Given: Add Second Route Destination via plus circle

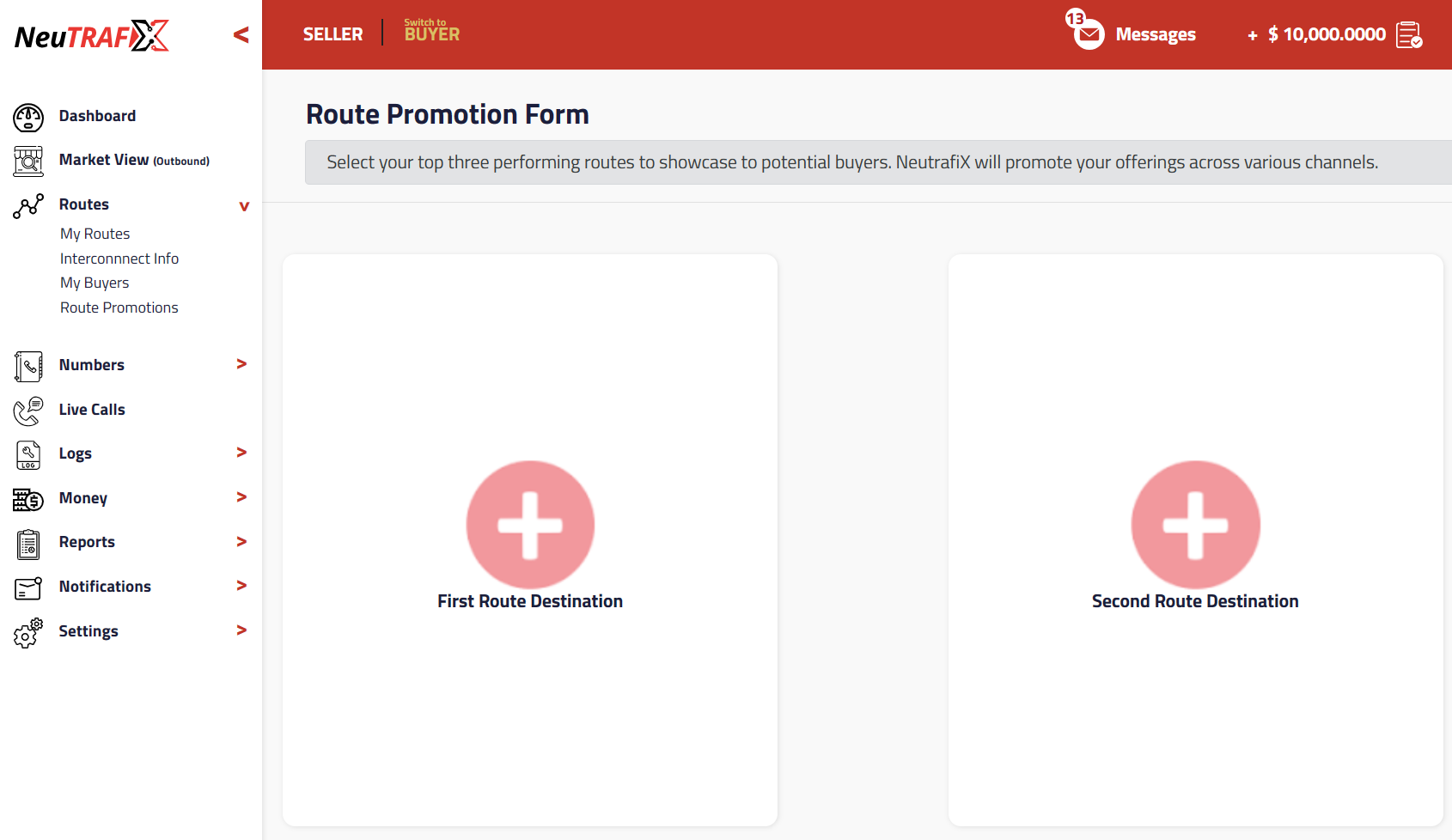Looking at the screenshot, I should pos(1196,525).
